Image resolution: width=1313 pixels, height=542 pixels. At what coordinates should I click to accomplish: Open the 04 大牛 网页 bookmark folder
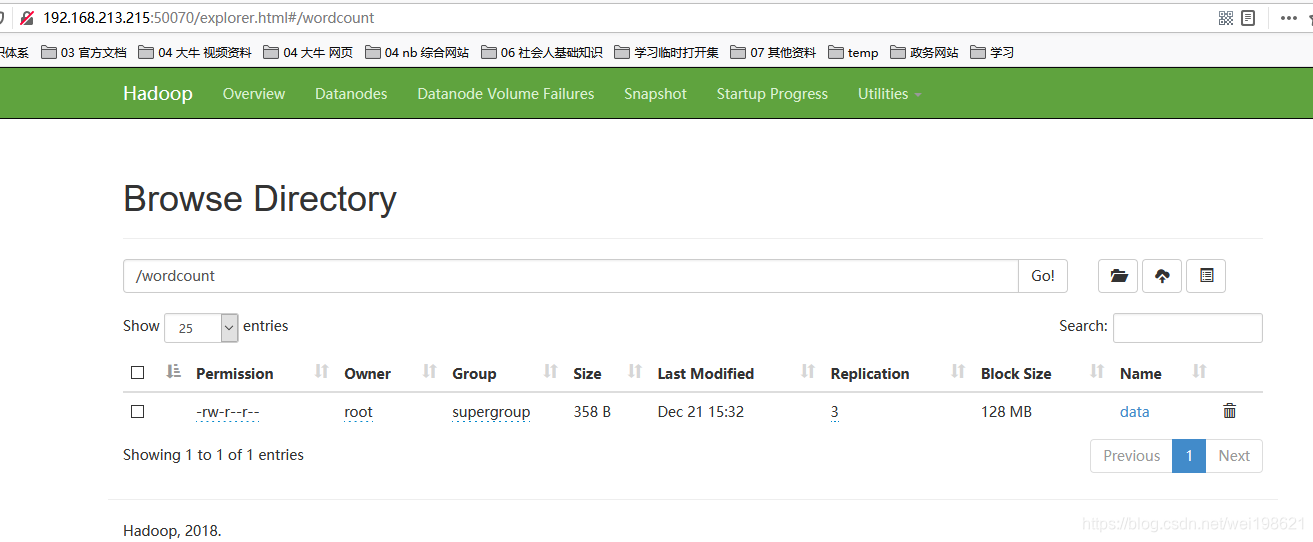coord(308,52)
